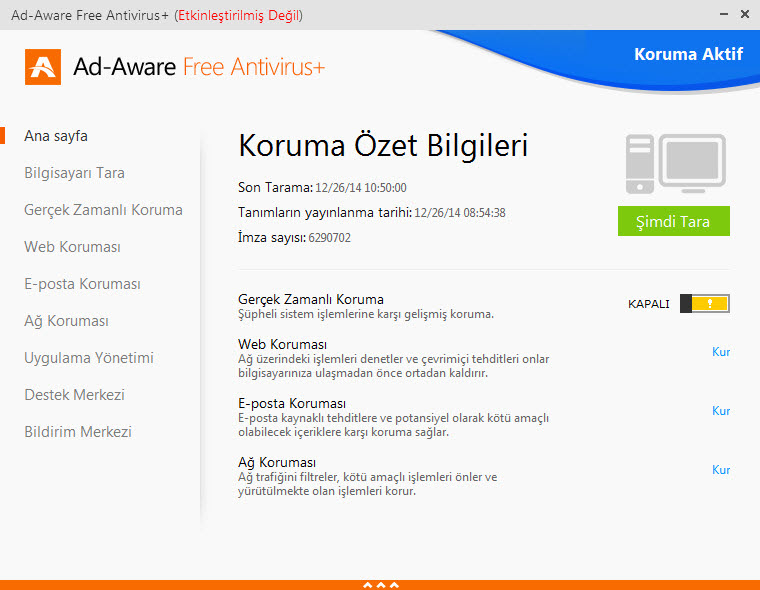
Task: Click the Etkinleştirilmiş Değil title text
Action: click(238, 16)
